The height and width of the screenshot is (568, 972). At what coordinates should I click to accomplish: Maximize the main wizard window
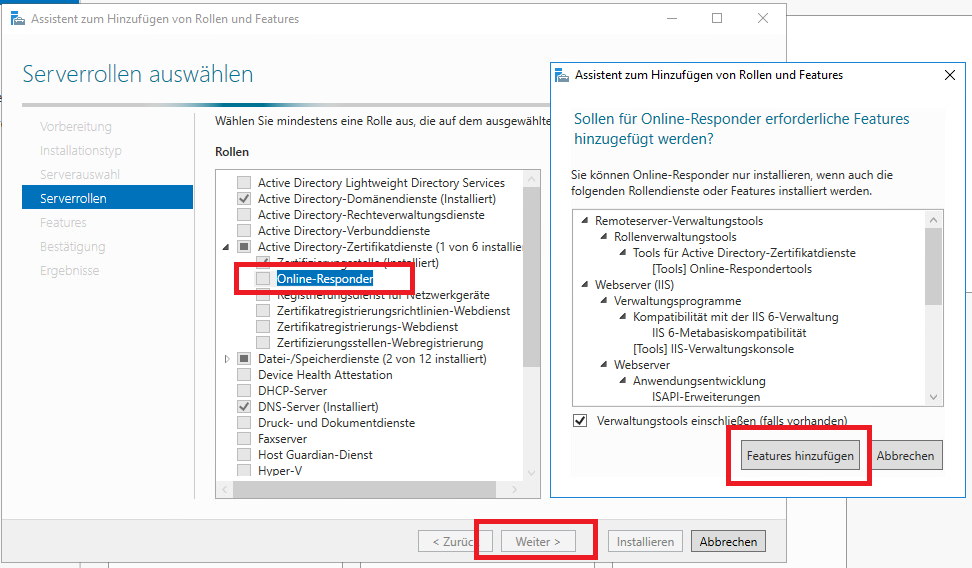[717, 19]
